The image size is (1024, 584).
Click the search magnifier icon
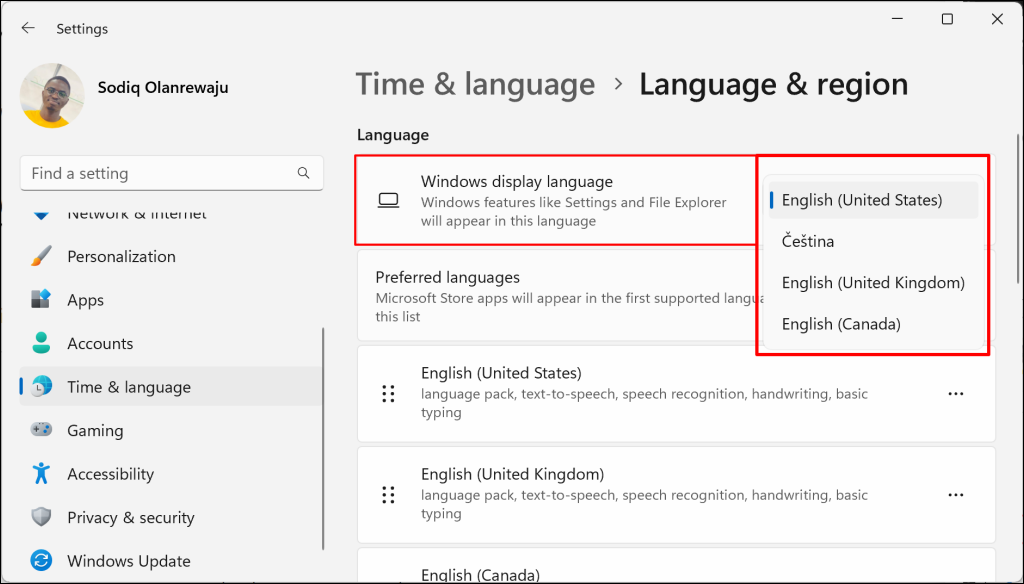coord(303,173)
